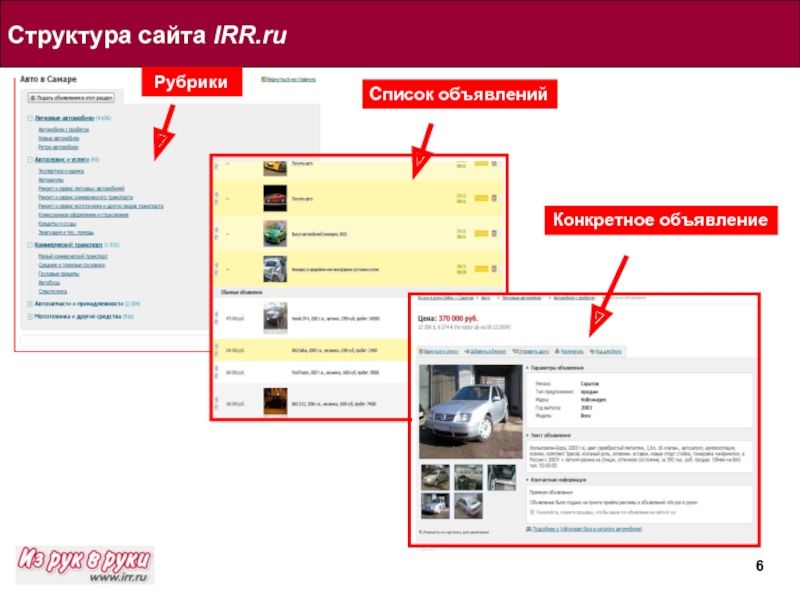Open the Мототехника и другие средства rubric

pos(78,317)
